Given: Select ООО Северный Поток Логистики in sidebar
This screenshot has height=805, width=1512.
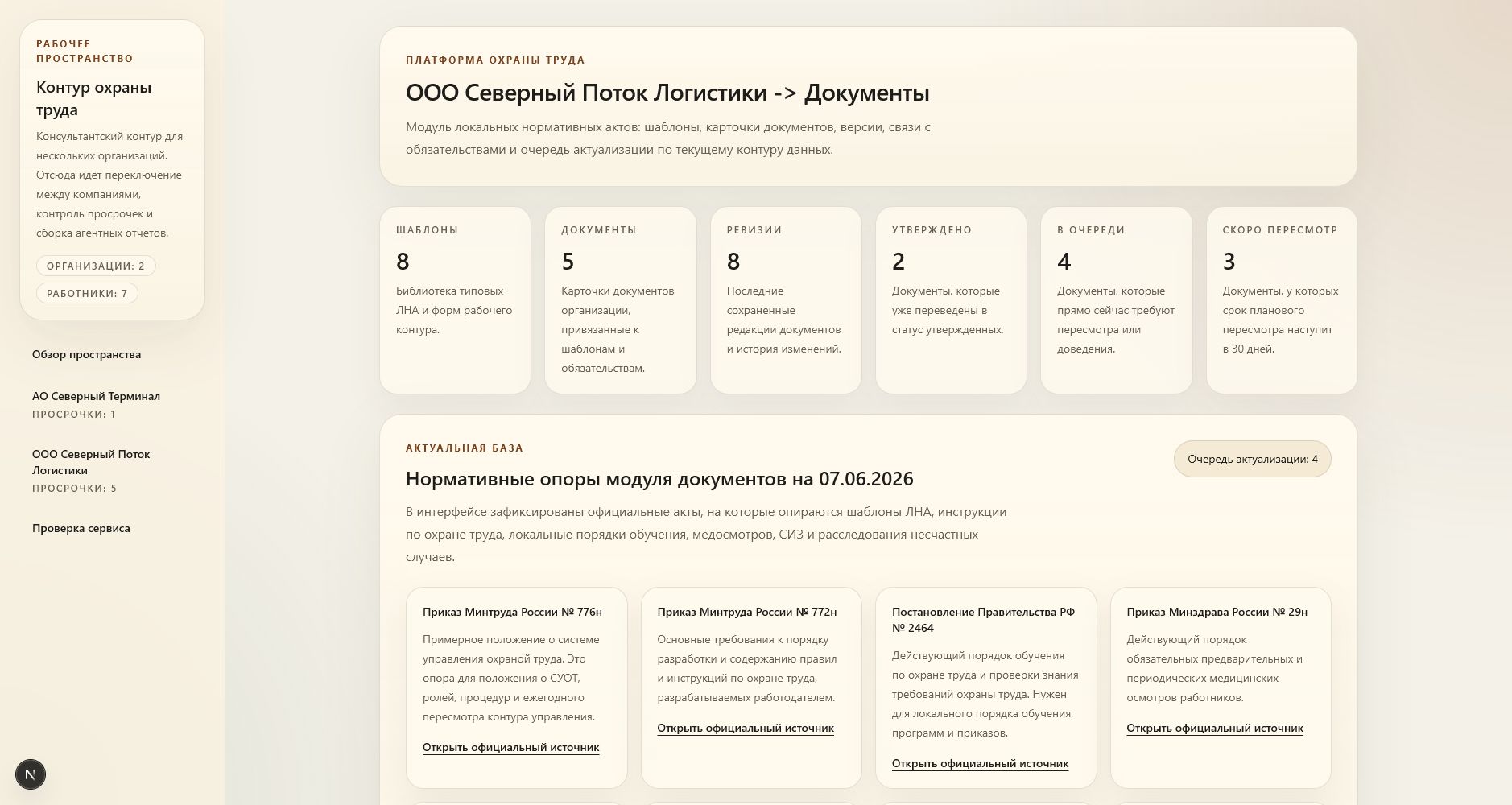Looking at the screenshot, I should (91, 462).
